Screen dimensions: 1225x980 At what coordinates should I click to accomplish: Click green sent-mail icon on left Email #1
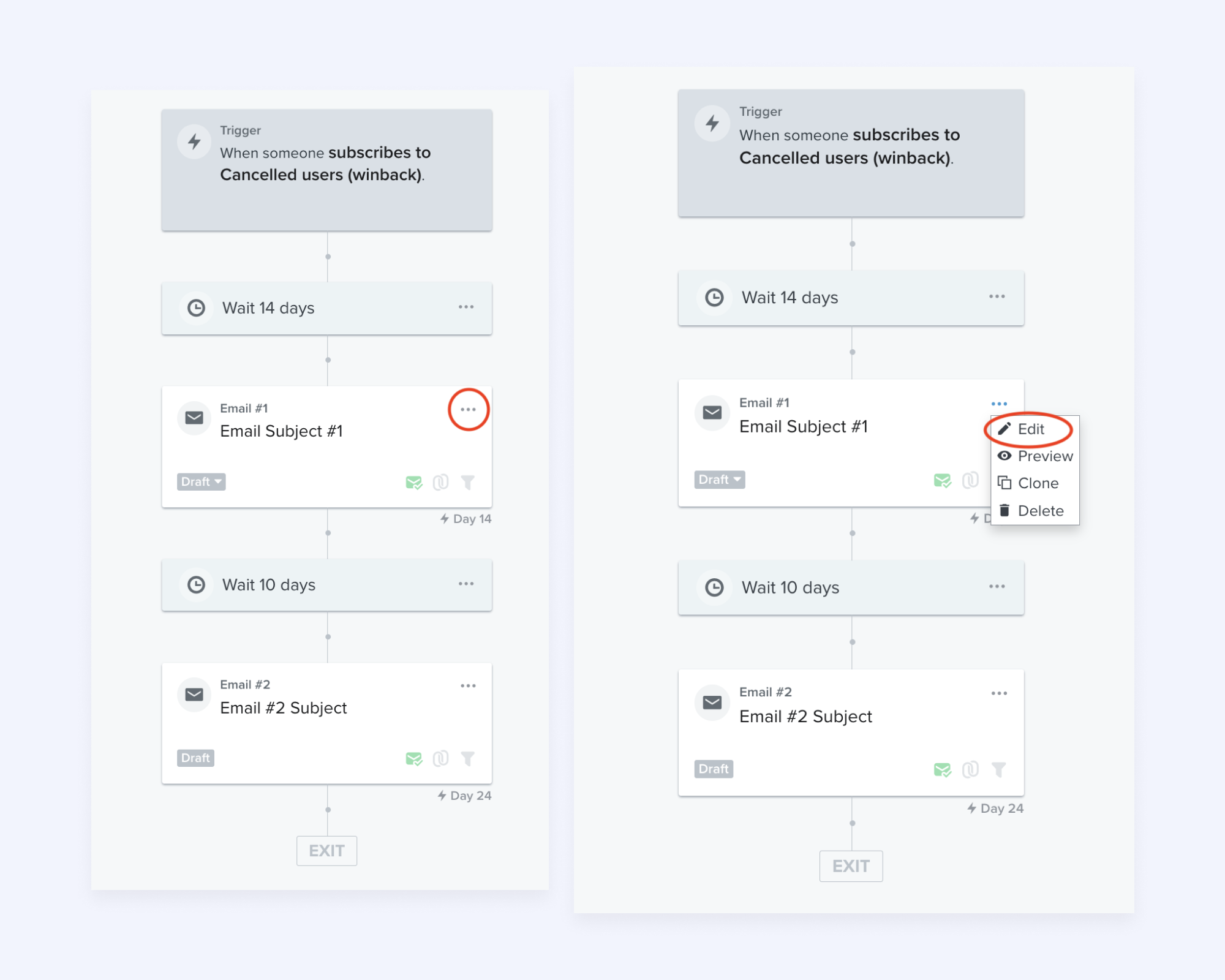tap(414, 483)
